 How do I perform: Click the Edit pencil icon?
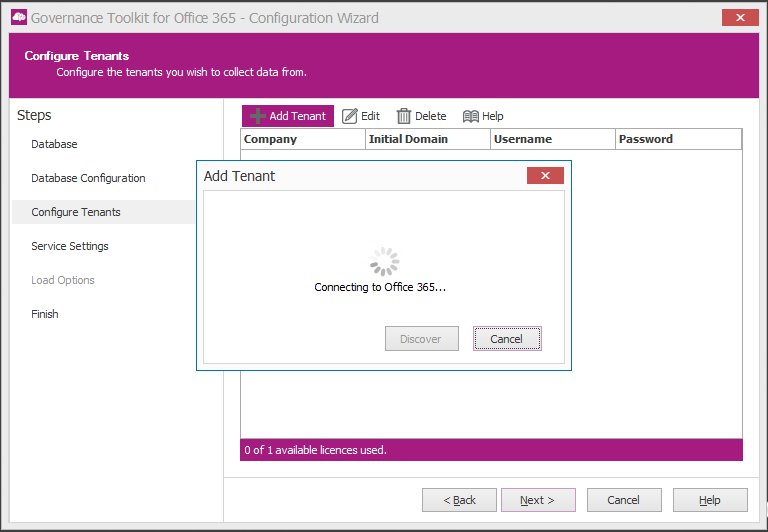(x=350, y=116)
